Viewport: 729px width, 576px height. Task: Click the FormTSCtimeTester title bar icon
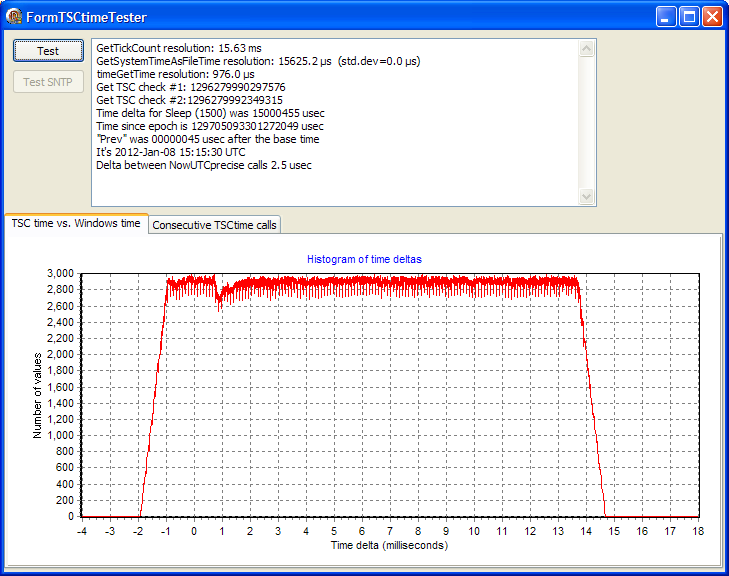click(14, 17)
